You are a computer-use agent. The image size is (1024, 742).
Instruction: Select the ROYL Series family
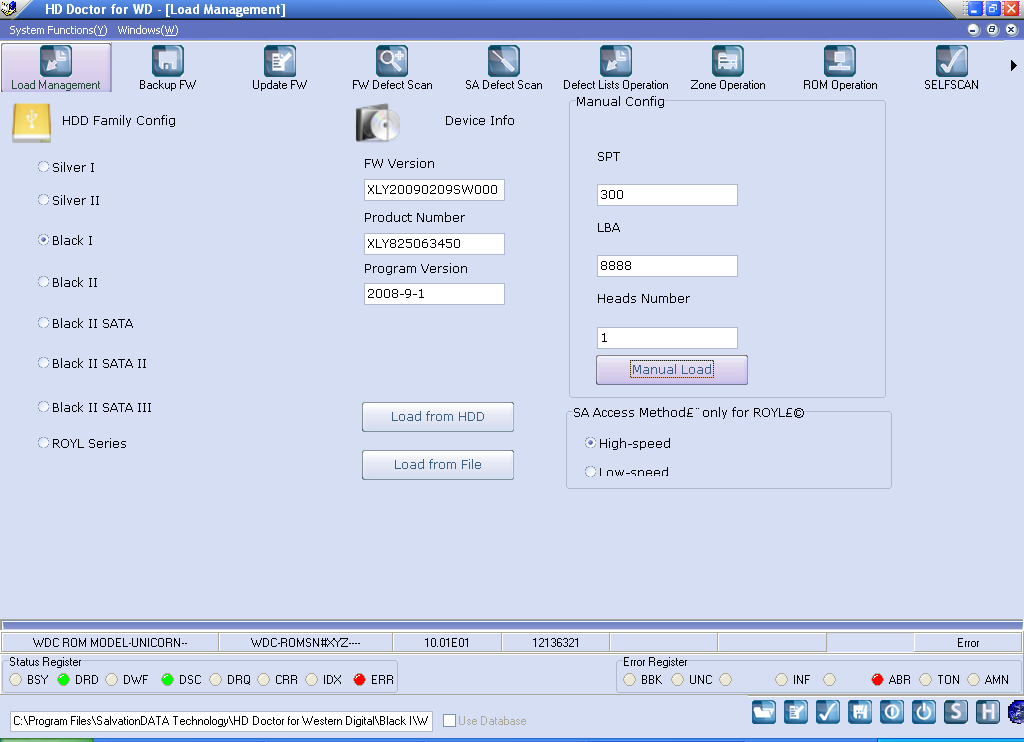click(x=43, y=442)
